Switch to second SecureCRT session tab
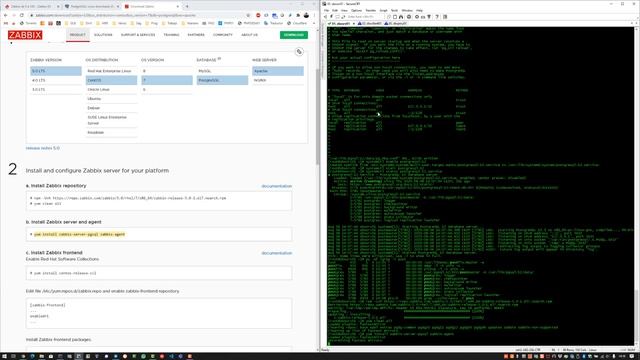The height and width of the screenshot is (360, 640). coord(370,24)
